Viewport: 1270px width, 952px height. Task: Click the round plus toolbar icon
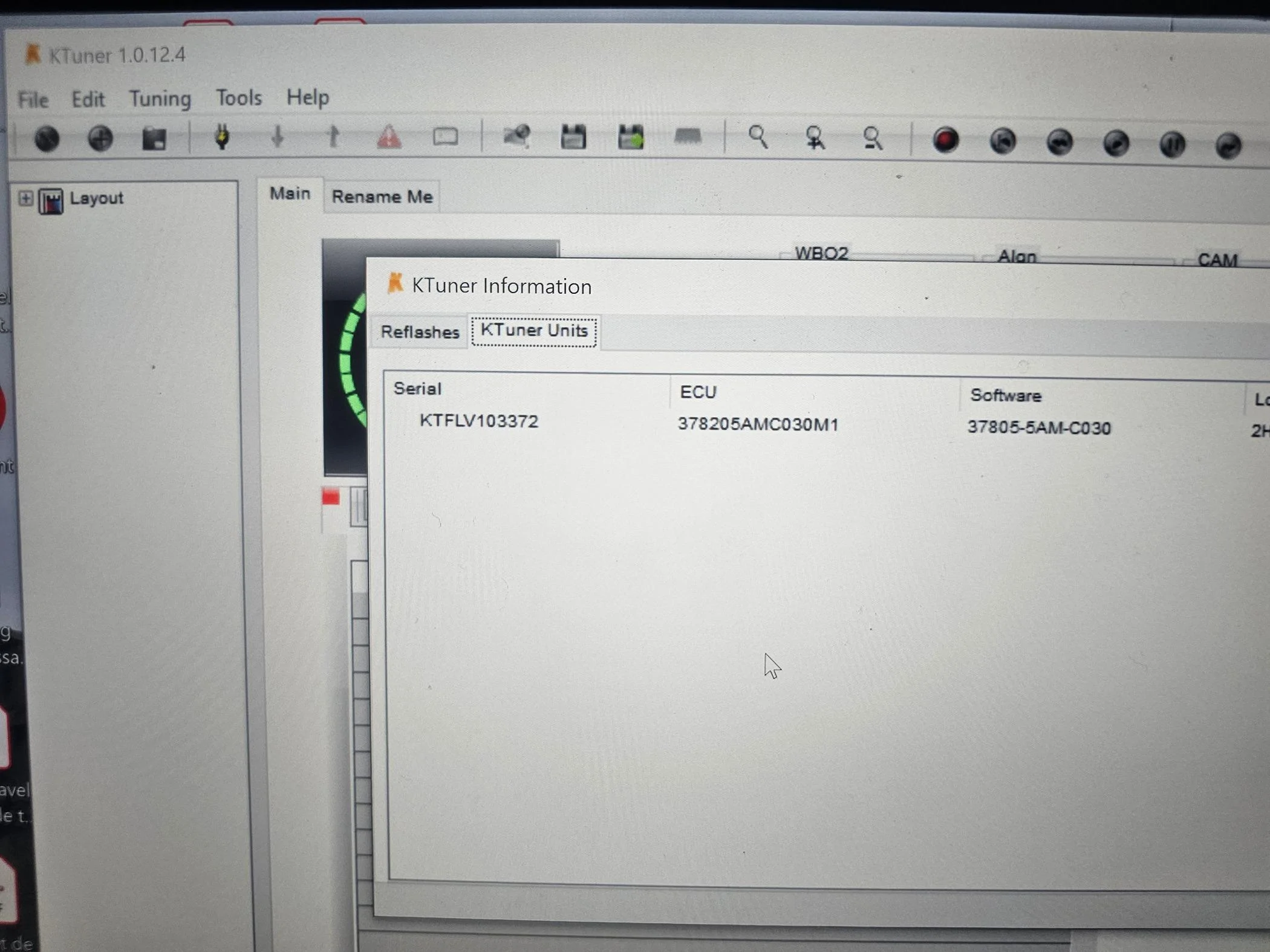tap(100, 138)
